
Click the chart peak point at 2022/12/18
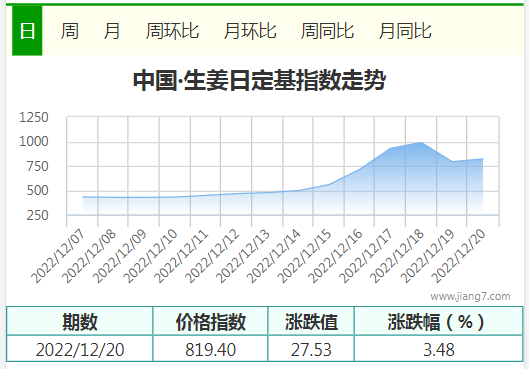pos(421,142)
